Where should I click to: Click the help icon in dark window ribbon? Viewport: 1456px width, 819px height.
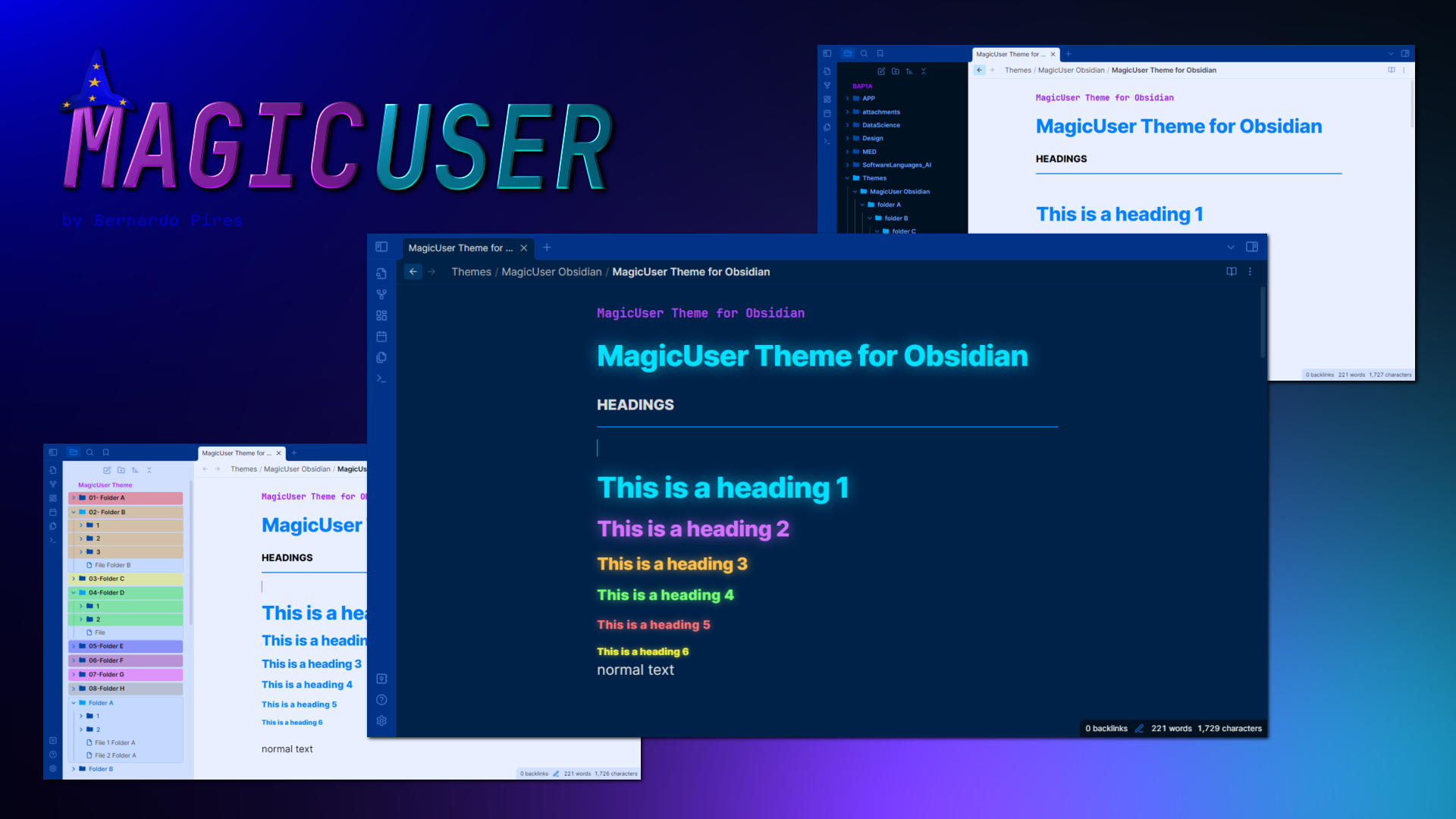(381, 699)
